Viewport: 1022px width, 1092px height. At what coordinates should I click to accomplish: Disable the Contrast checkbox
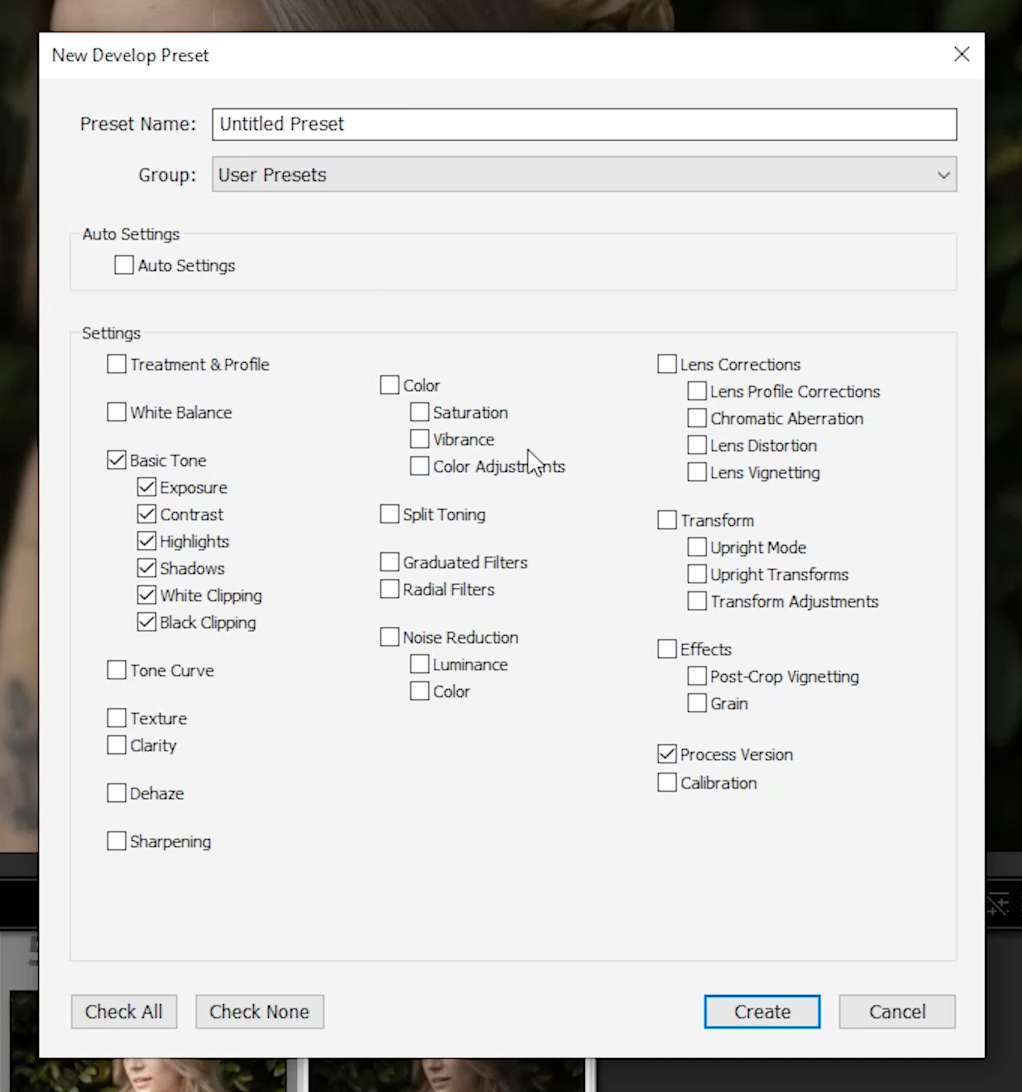click(x=146, y=514)
